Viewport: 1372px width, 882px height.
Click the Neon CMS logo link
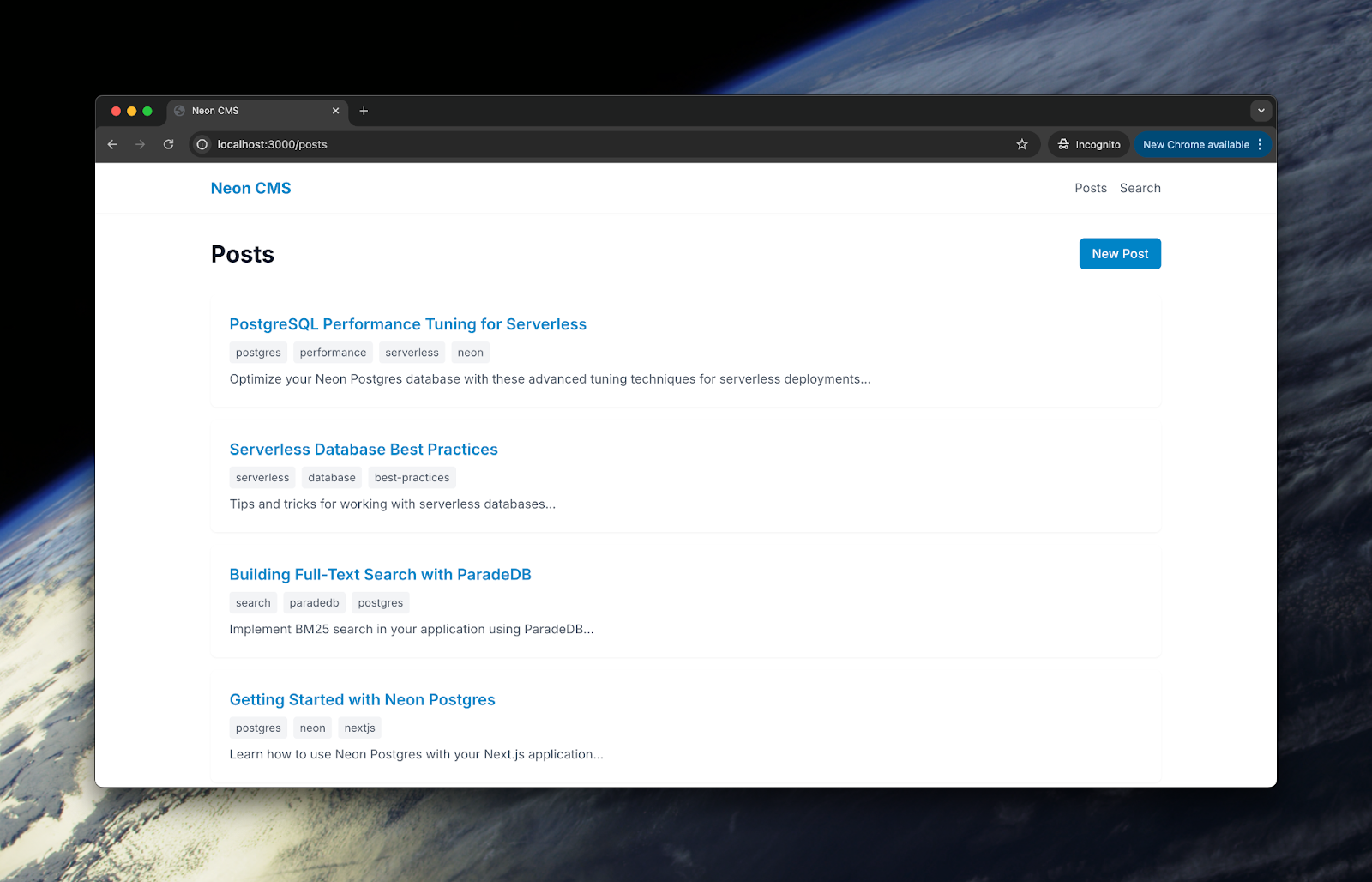(251, 188)
